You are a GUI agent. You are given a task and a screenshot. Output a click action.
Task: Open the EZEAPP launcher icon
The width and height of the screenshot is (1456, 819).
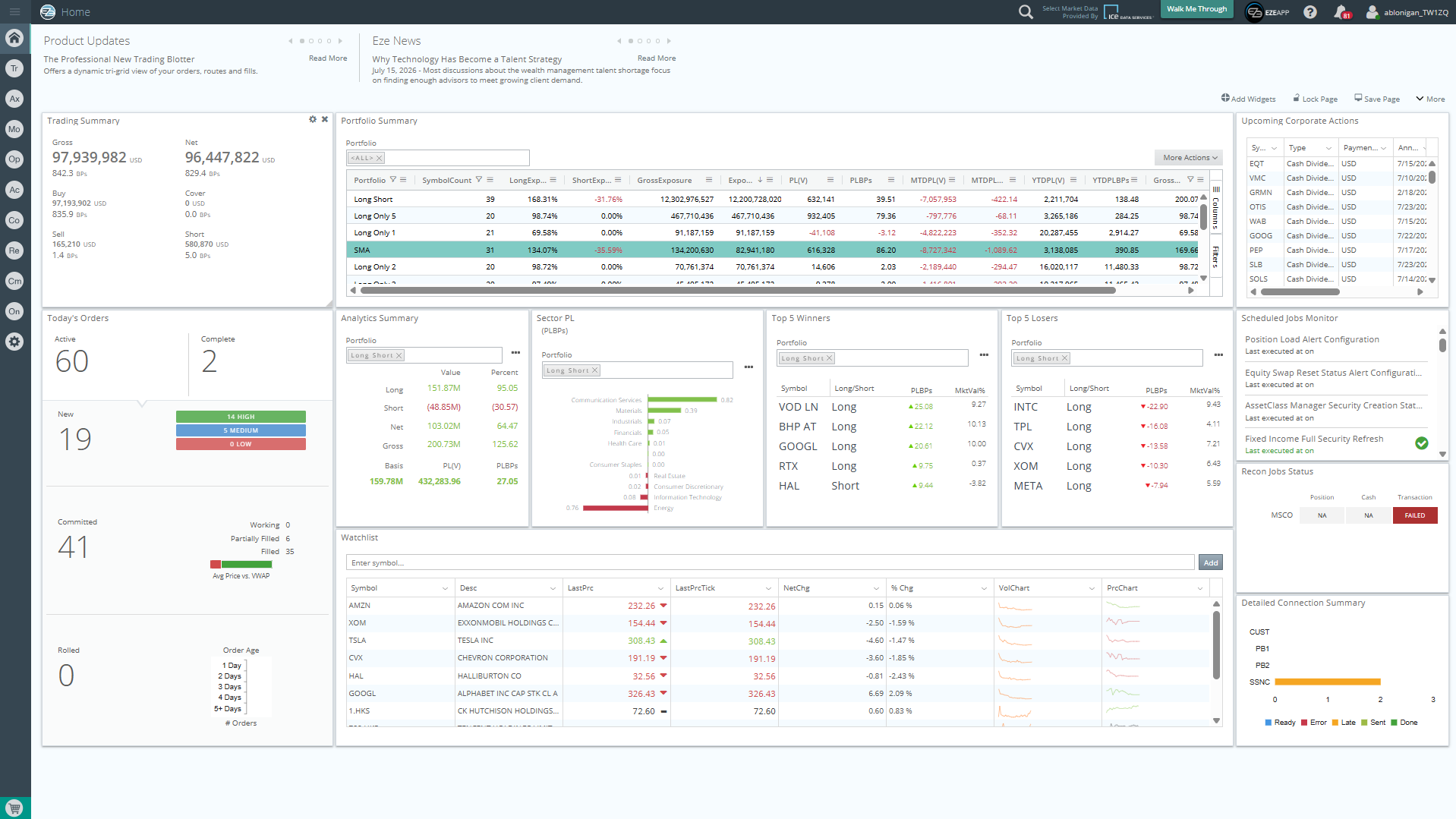1255,12
